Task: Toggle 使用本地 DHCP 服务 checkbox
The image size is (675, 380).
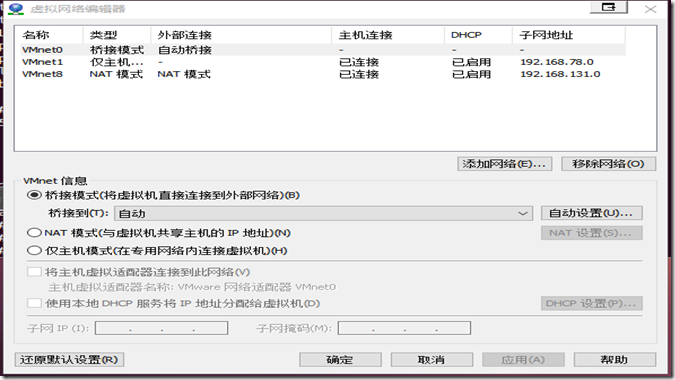Action: tap(34, 303)
